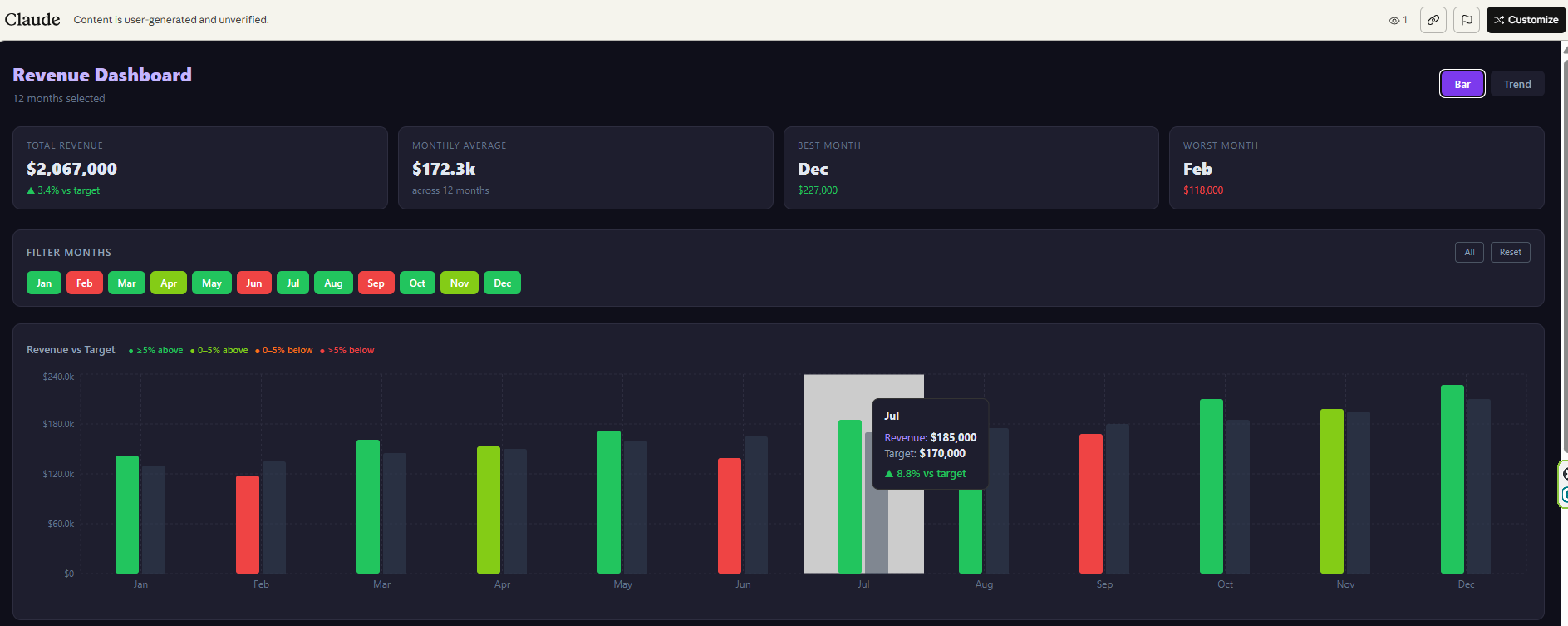The image size is (1568, 626).
Task: Click the green Dec revenue bar
Action: coord(1452,479)
